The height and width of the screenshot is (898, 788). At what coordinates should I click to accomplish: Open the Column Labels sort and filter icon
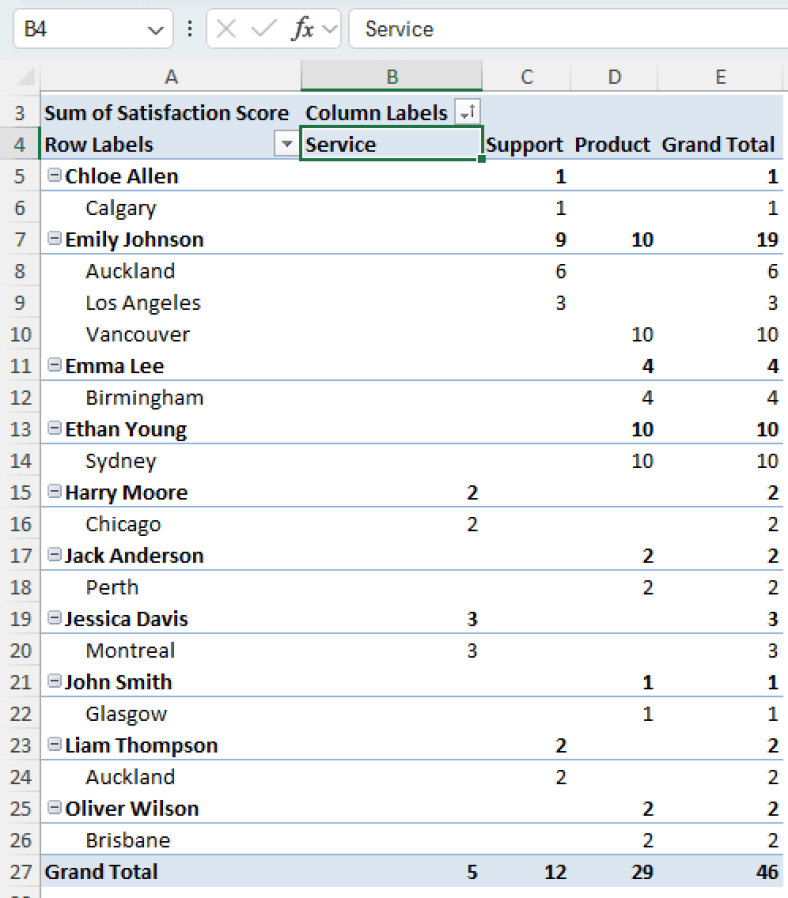(x=464, y=112)
